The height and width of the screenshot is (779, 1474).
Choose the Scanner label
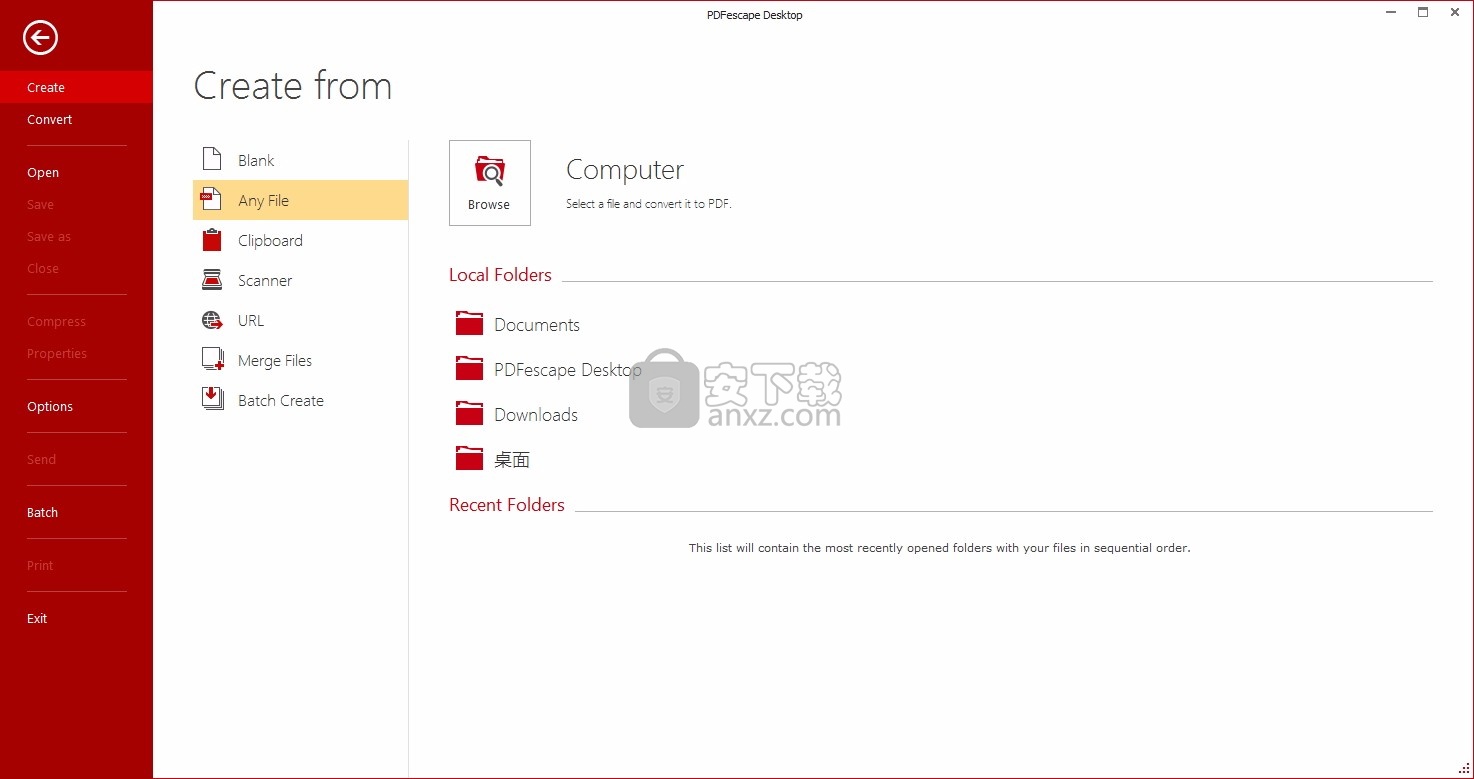[x=265, y=280]
